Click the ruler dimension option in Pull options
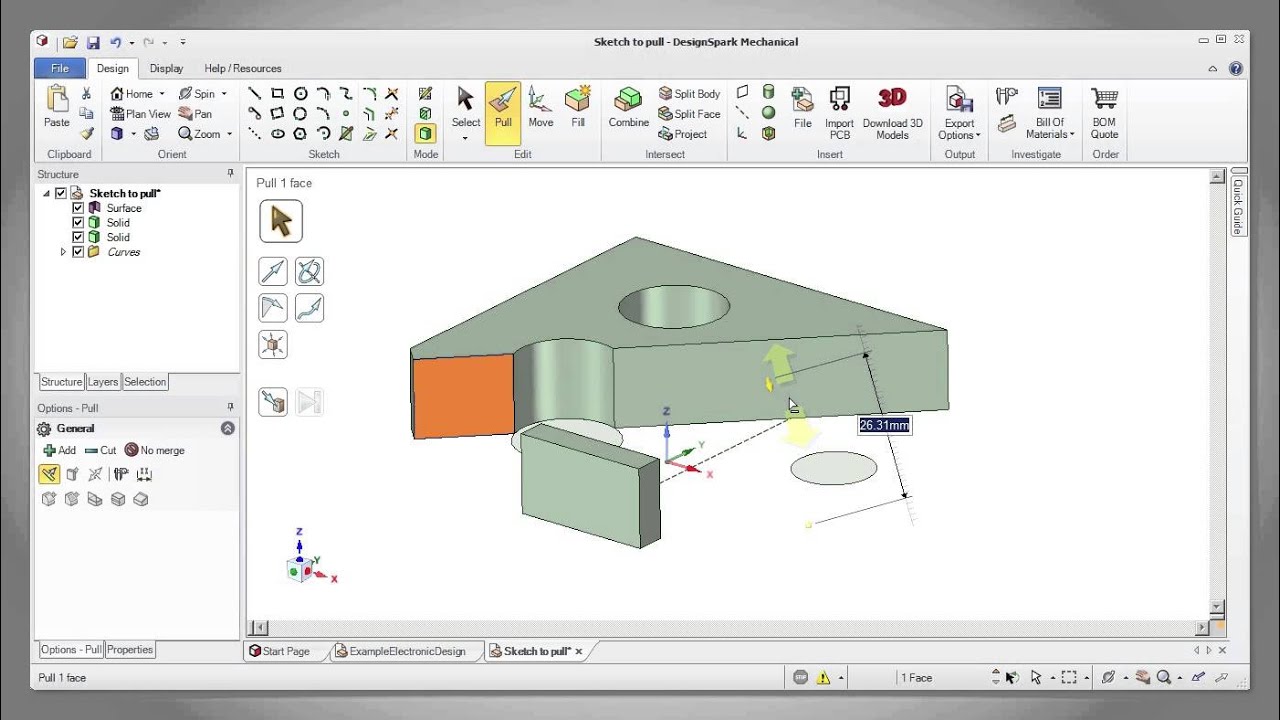Image resolution: width=1280 pixels, height=720 pixels. [x=145, y=474]
